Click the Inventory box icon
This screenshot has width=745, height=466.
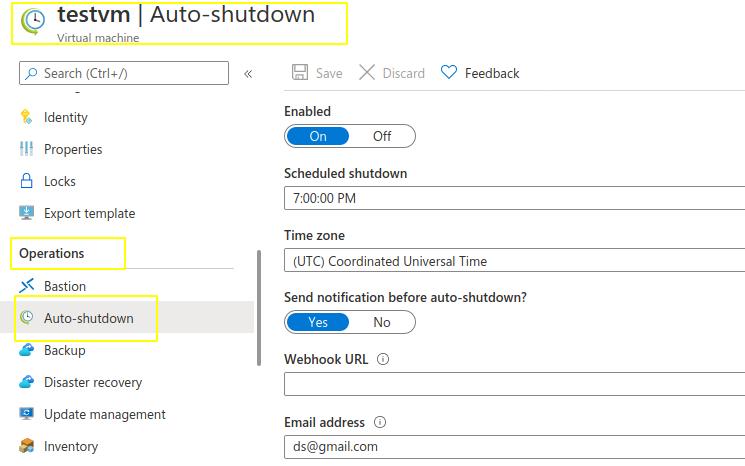pyautogui.click(x=27, y=446)
